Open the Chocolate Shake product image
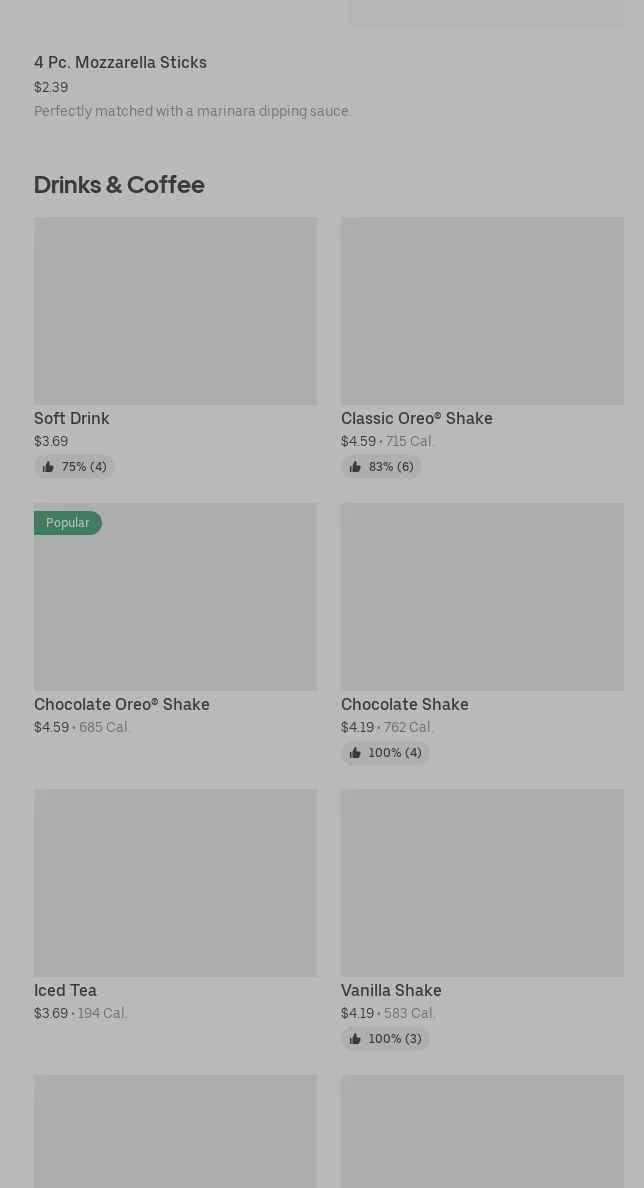The width and height of the screenshot is (644, 1188). click(x=483, y=597)
